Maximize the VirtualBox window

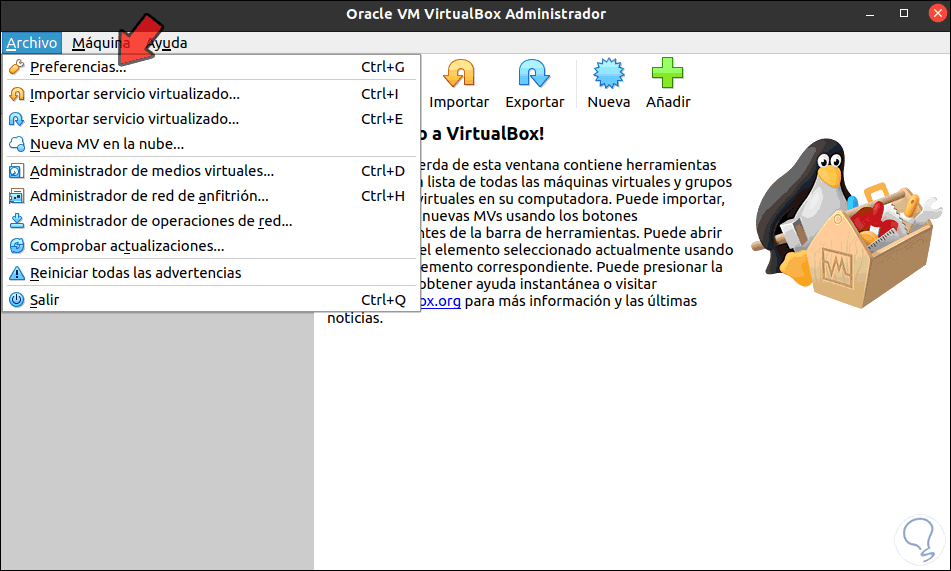tap(904, 13)
